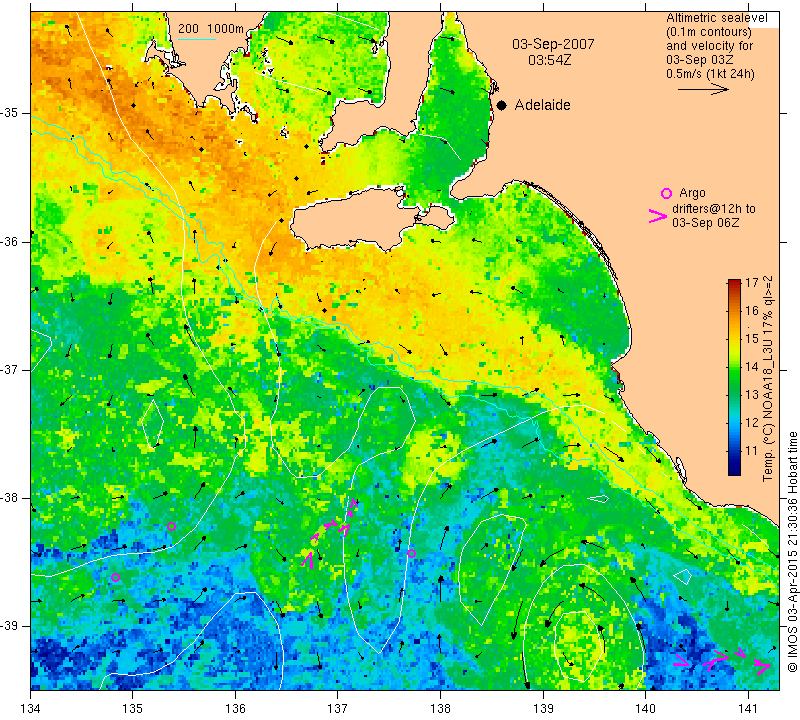Click the '200 1000m' depth contour label

(x=211, y=29)
